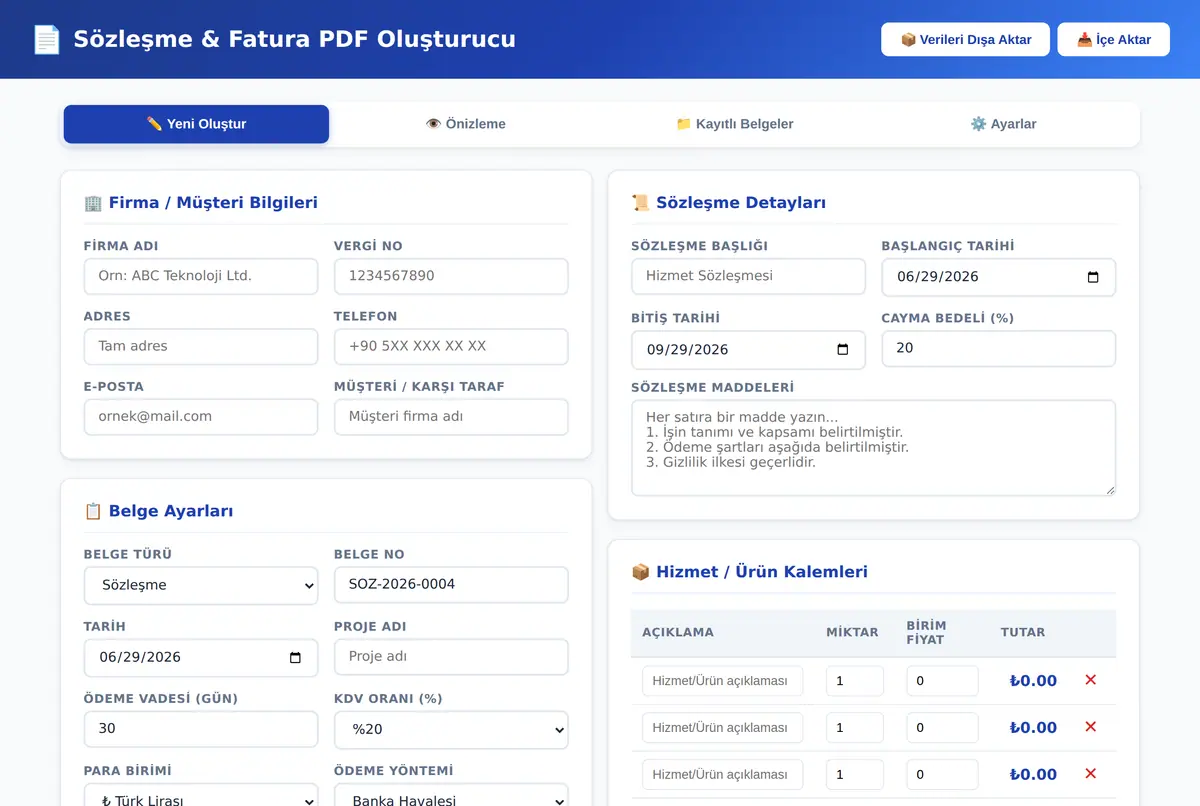Click the Açıklama column header
This screenshot has height=806, width=1200.
678,632
